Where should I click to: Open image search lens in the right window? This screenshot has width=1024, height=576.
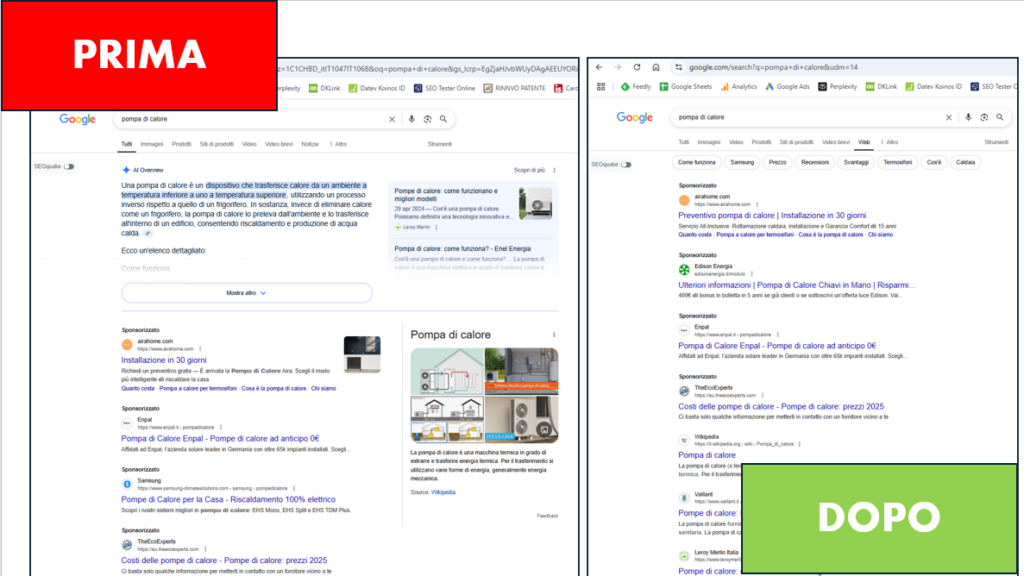[984, 118]
